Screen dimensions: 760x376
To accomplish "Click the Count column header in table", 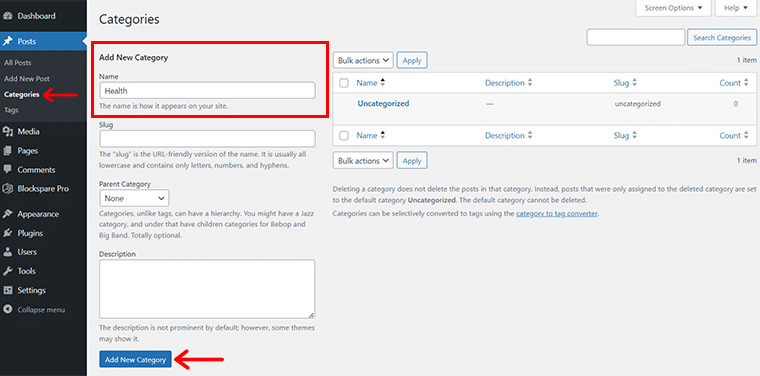I will tap(730, 83).
